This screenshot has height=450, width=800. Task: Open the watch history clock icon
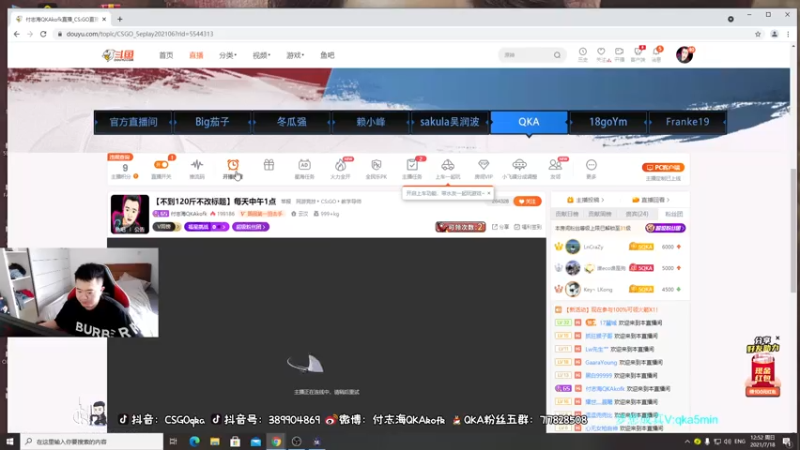click(583, 54)
